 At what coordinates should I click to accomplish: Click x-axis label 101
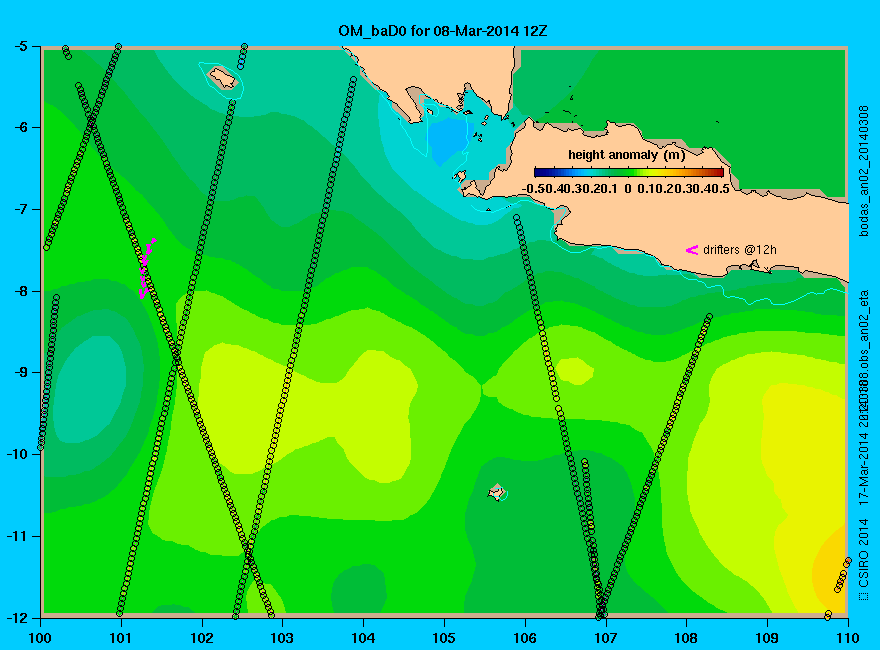[x=121, y=638]
